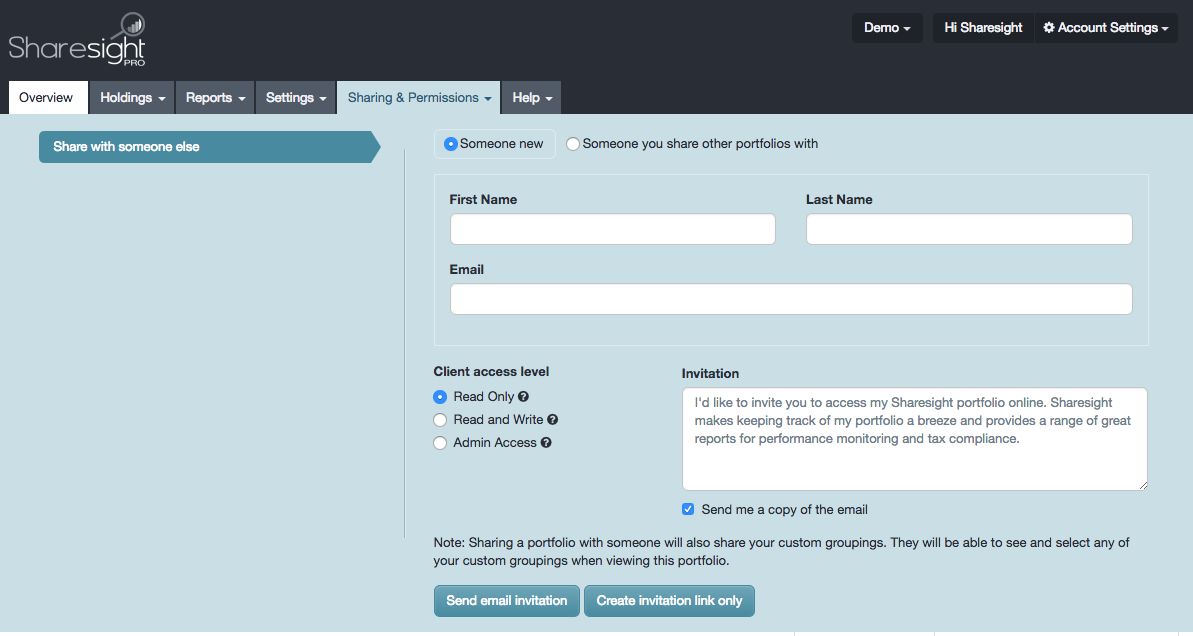The height and width of the screenshot is (636, 1193).
Task: Open the Read Only help question mark
Action: coord(523,396)
